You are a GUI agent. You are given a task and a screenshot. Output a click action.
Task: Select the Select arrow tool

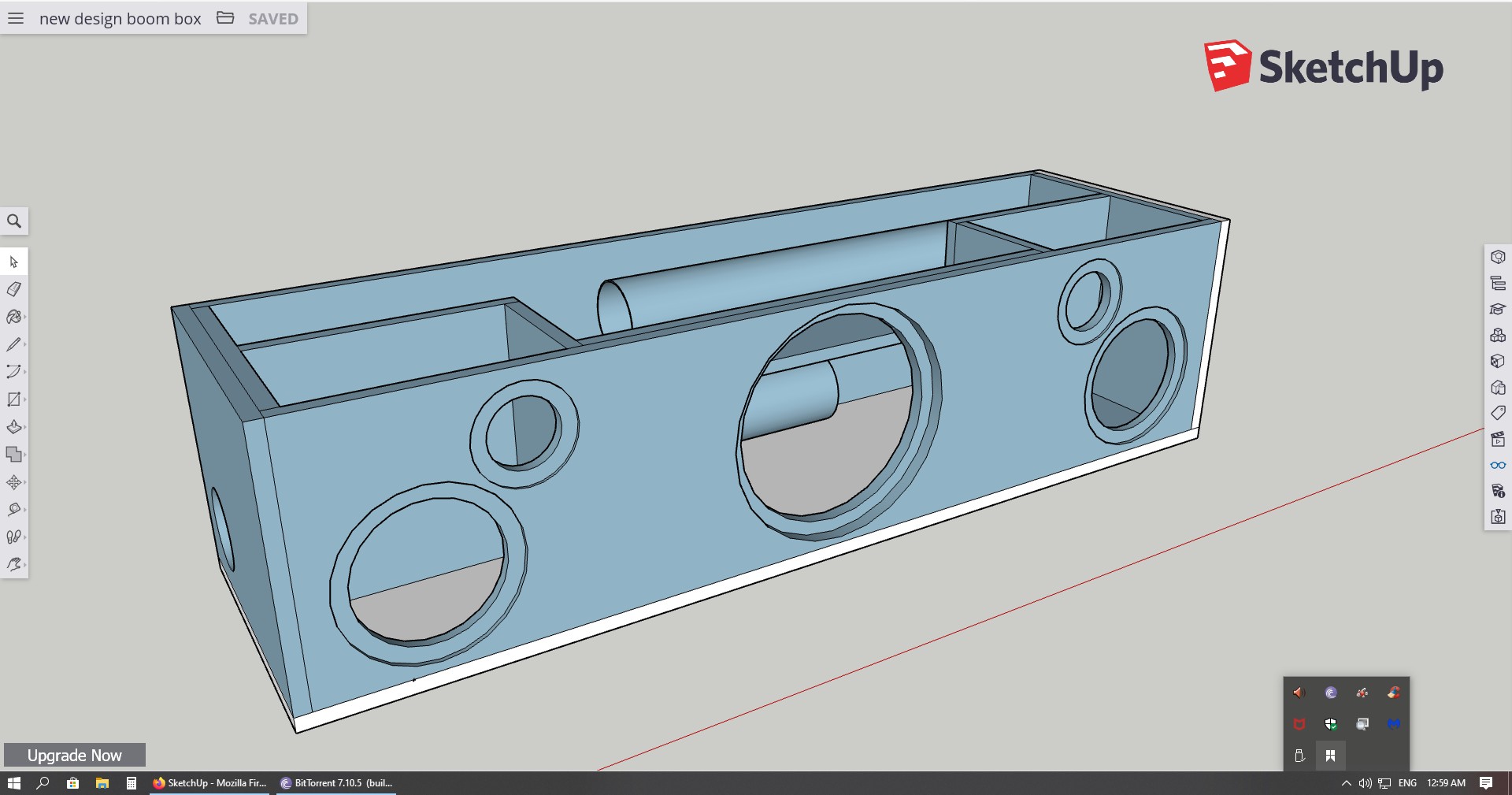[14, 262]
